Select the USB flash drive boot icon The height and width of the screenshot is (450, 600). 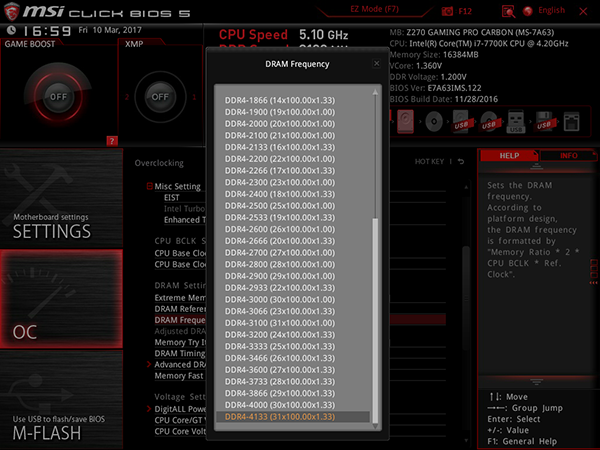click(516, 122)
